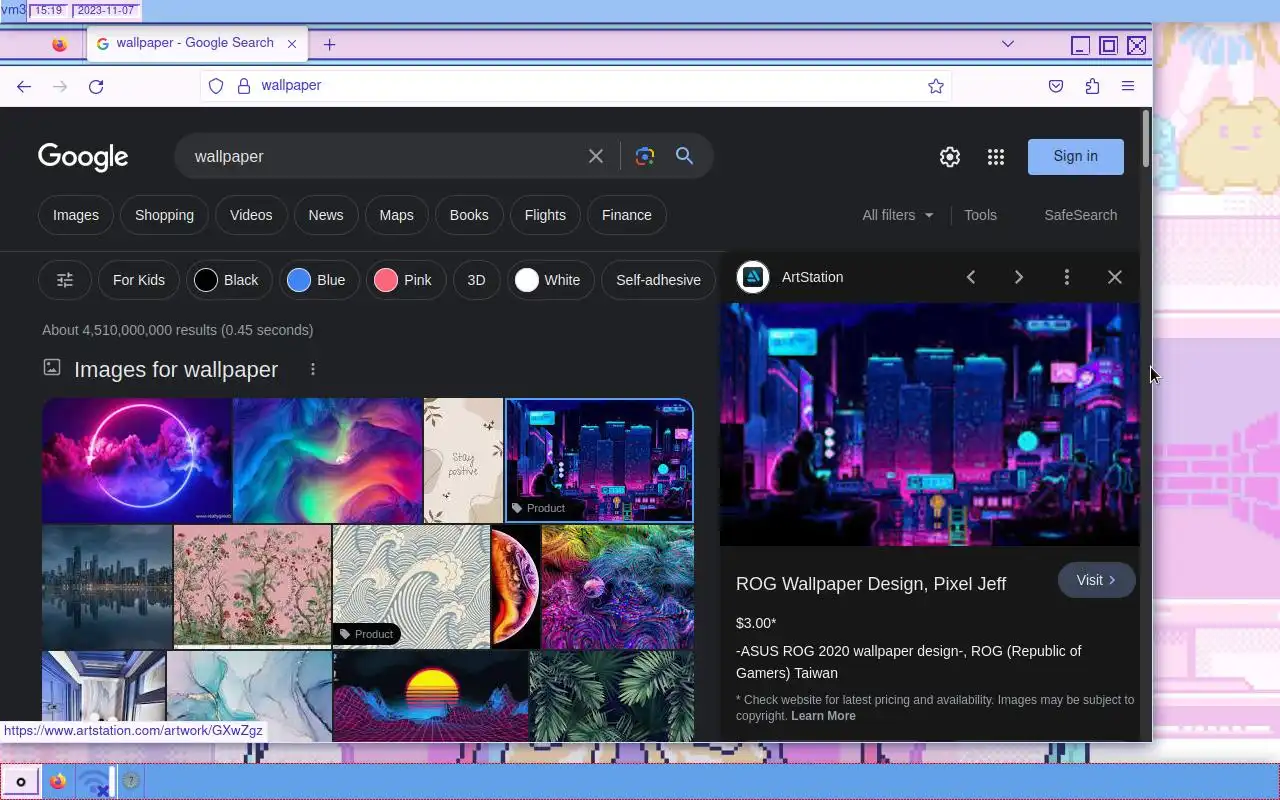Open the site security padlock icon
The image size is (1280, 800).
click(x=243, y=86)
